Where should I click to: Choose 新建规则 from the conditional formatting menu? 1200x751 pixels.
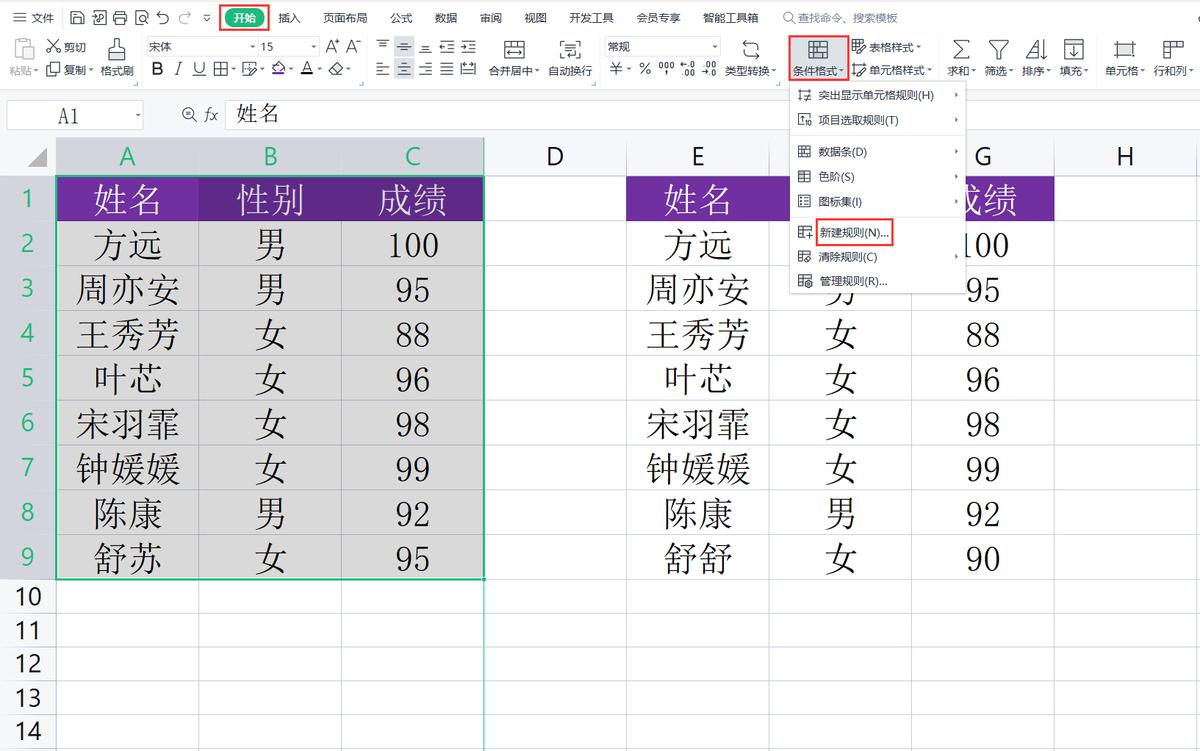[x=855, y=231]
